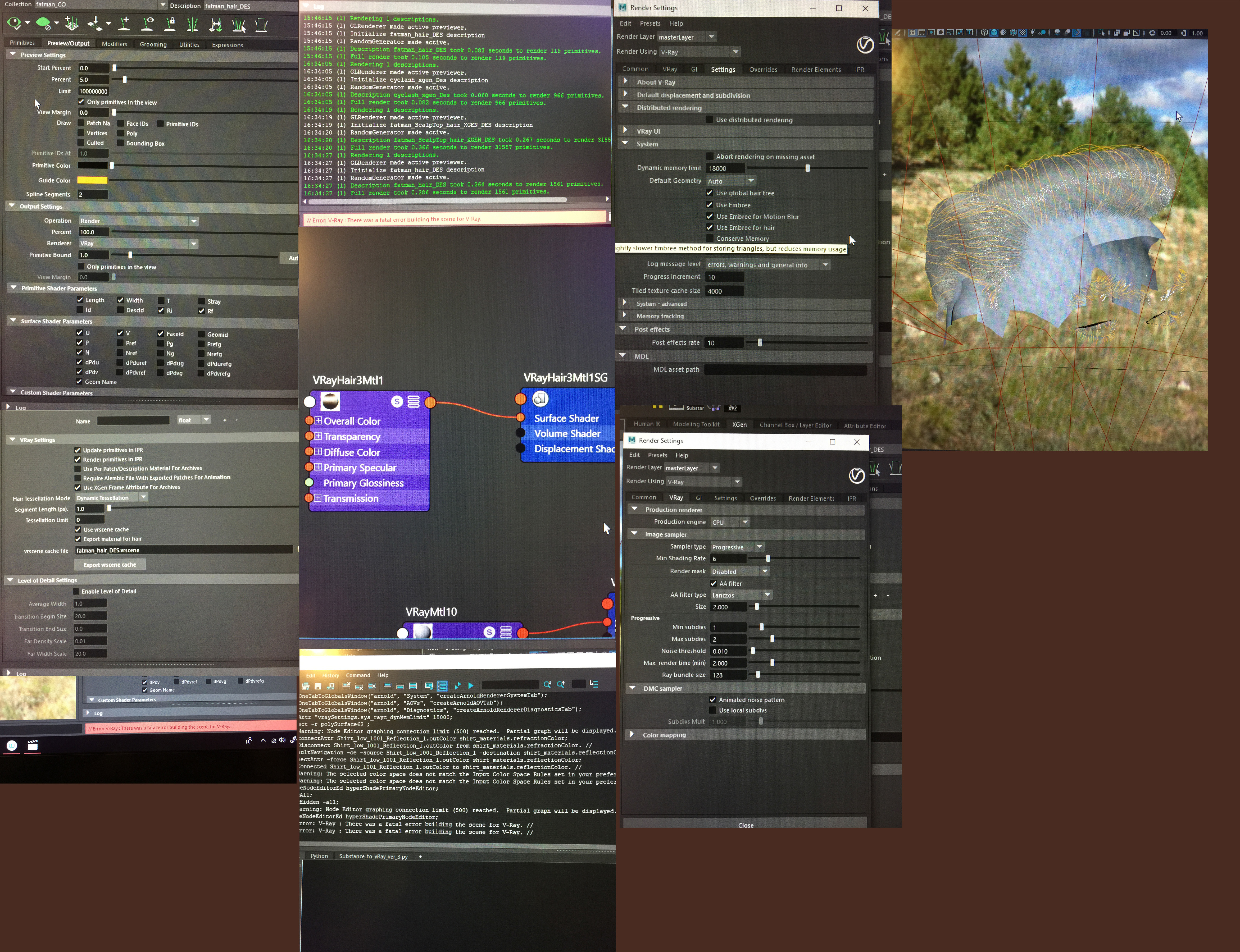Enable Level of Detail checkbox
This screenshot has height=952, width=1240.
[76, 591]
